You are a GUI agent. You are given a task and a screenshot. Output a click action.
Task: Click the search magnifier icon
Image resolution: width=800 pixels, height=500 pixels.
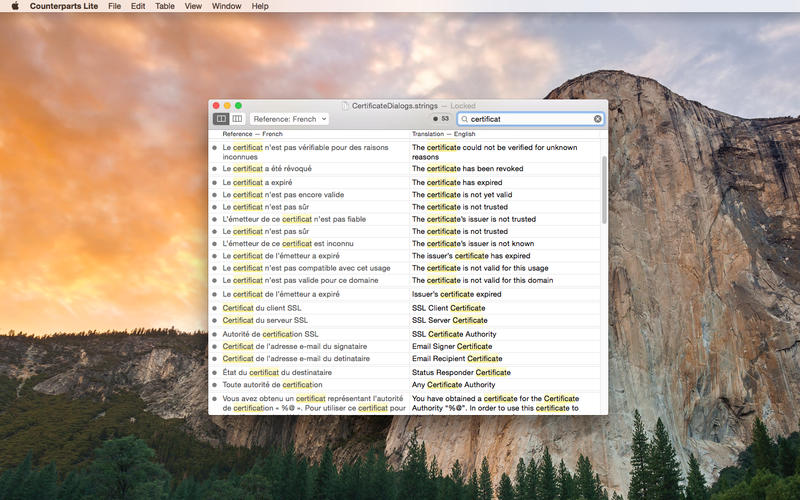pos(464,119)
